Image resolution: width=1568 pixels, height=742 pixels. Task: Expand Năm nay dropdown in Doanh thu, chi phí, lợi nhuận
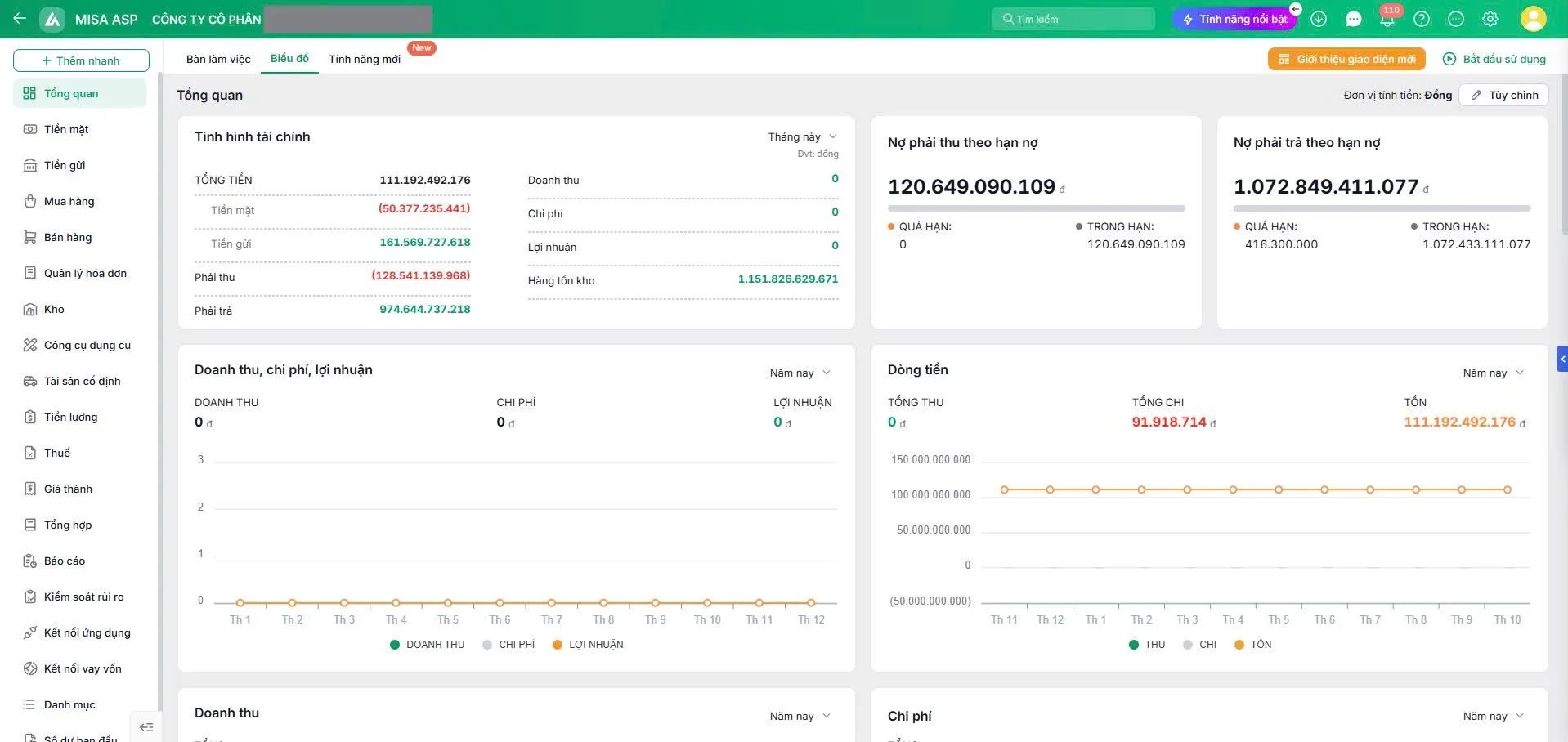pos(800,373)
